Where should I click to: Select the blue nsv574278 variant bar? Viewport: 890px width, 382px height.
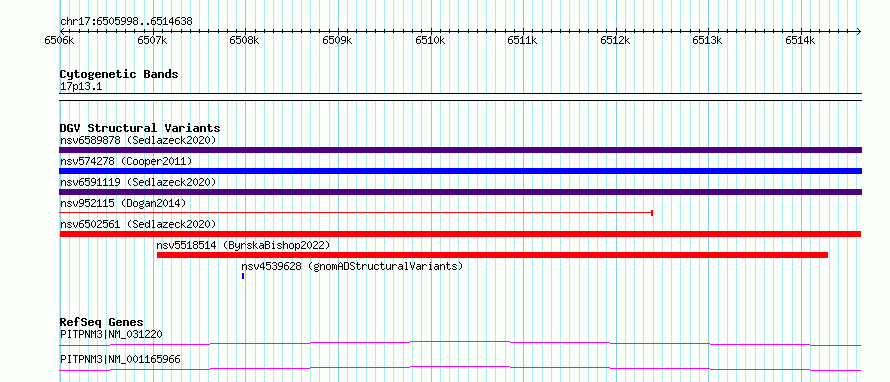tap(460, 171)
